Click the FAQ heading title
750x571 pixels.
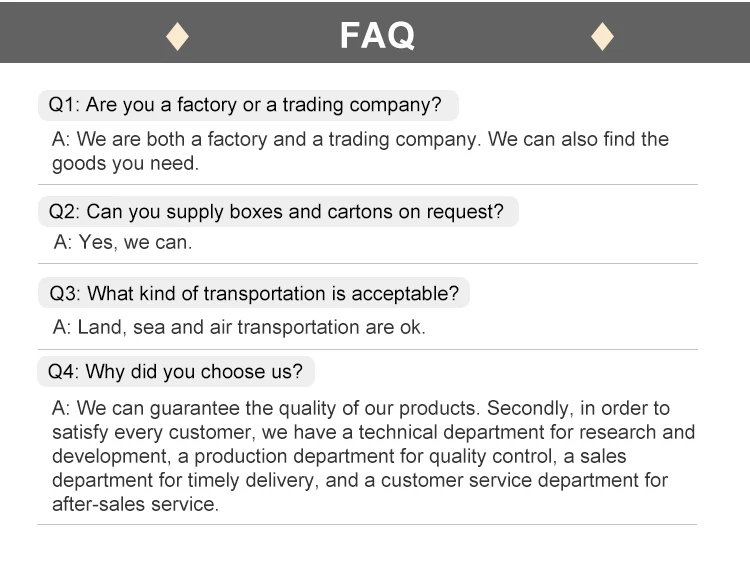point(376,36)
